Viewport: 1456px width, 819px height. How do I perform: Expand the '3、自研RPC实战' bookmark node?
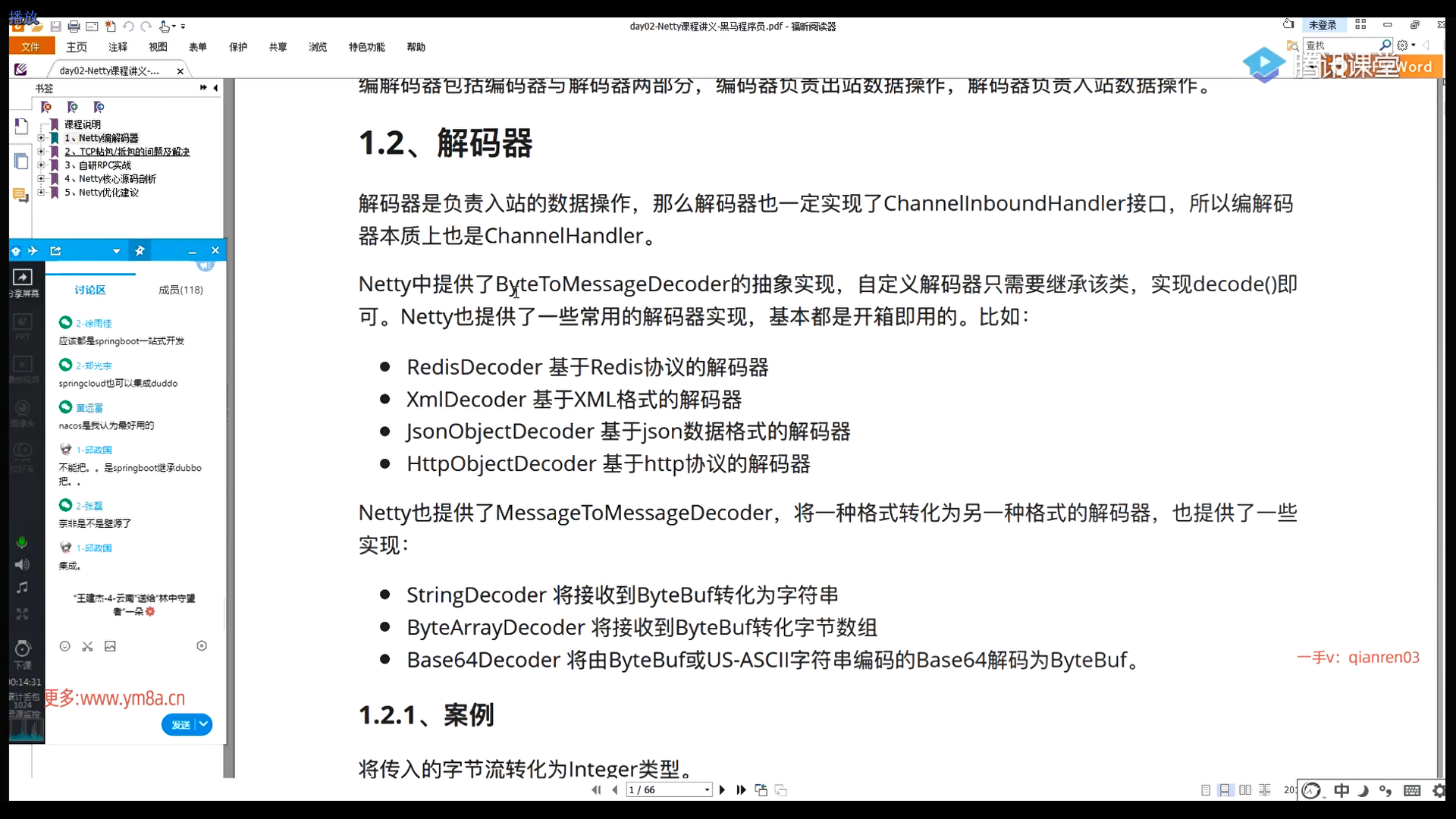pos(41,165)
